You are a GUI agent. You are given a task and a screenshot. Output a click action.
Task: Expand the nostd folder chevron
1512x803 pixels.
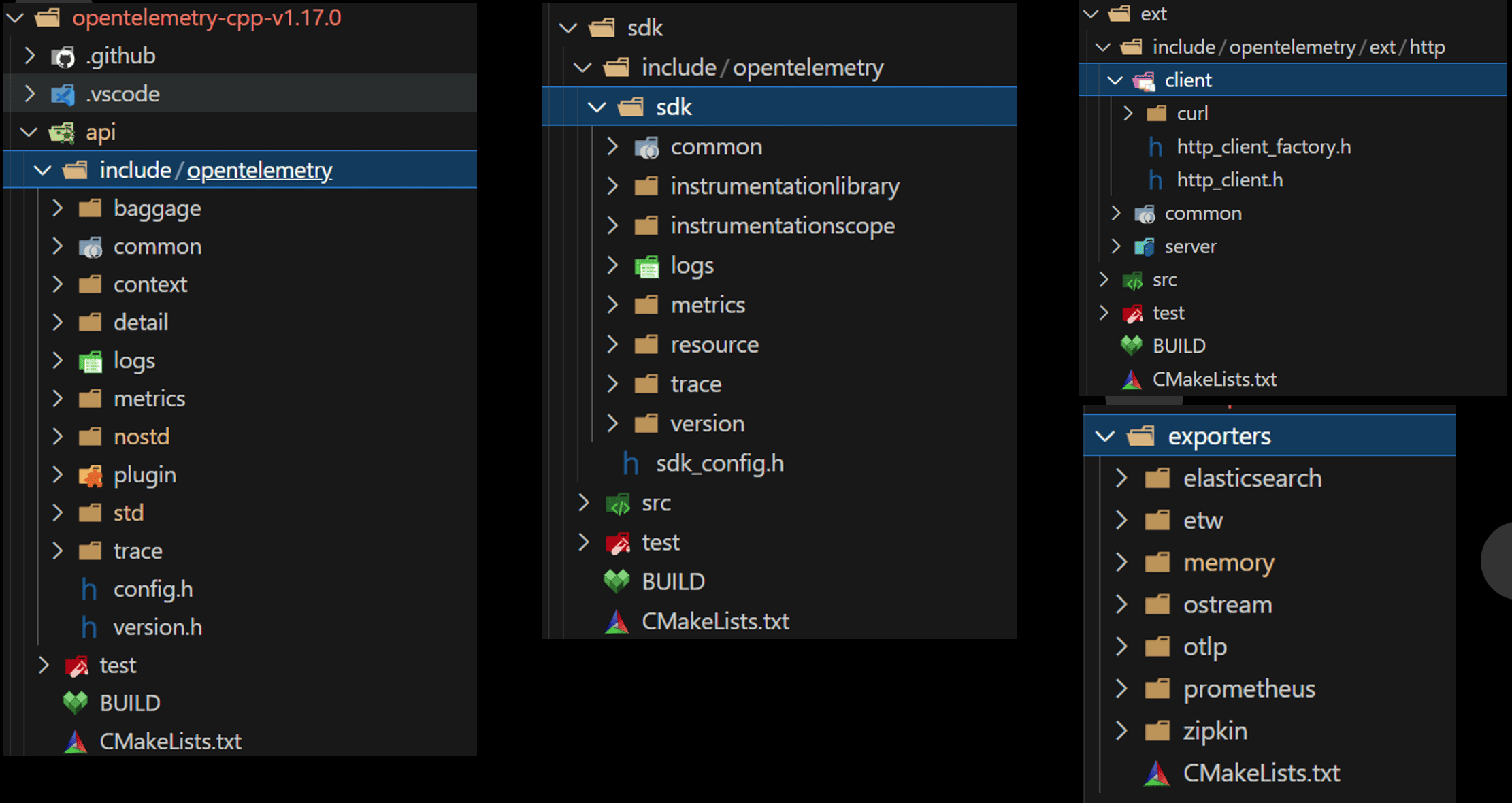click(57, 437)
